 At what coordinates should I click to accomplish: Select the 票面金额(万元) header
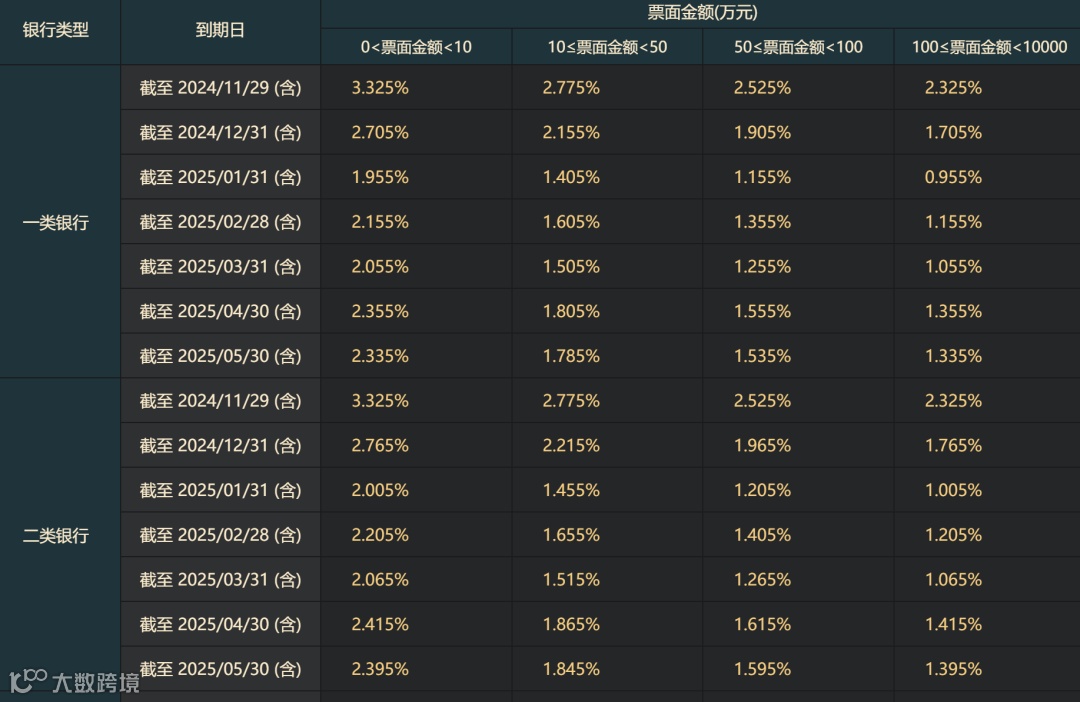[701, 13]
